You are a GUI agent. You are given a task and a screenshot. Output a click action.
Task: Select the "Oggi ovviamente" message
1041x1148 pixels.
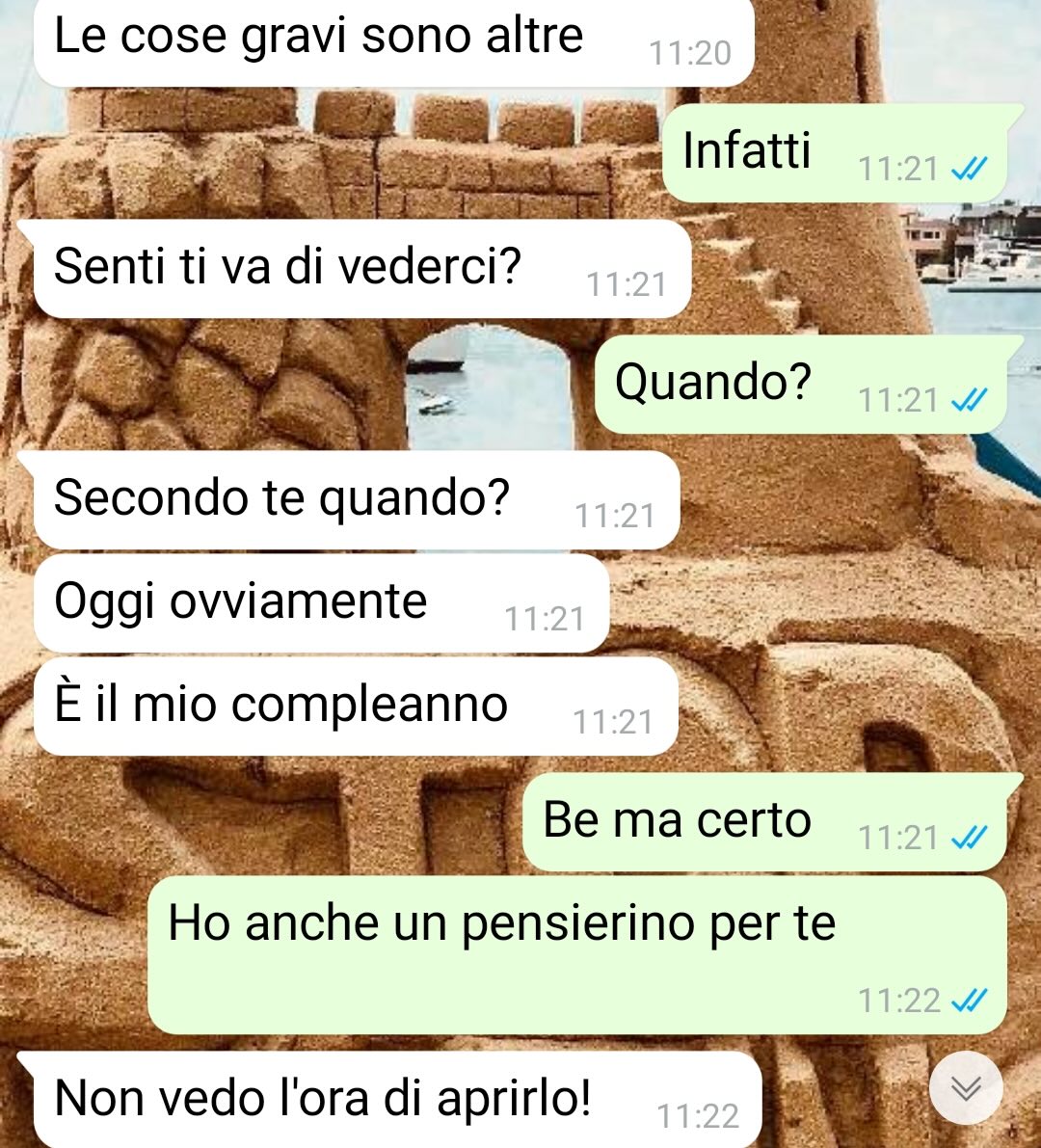pyautogui.click(x=321, y=603)
